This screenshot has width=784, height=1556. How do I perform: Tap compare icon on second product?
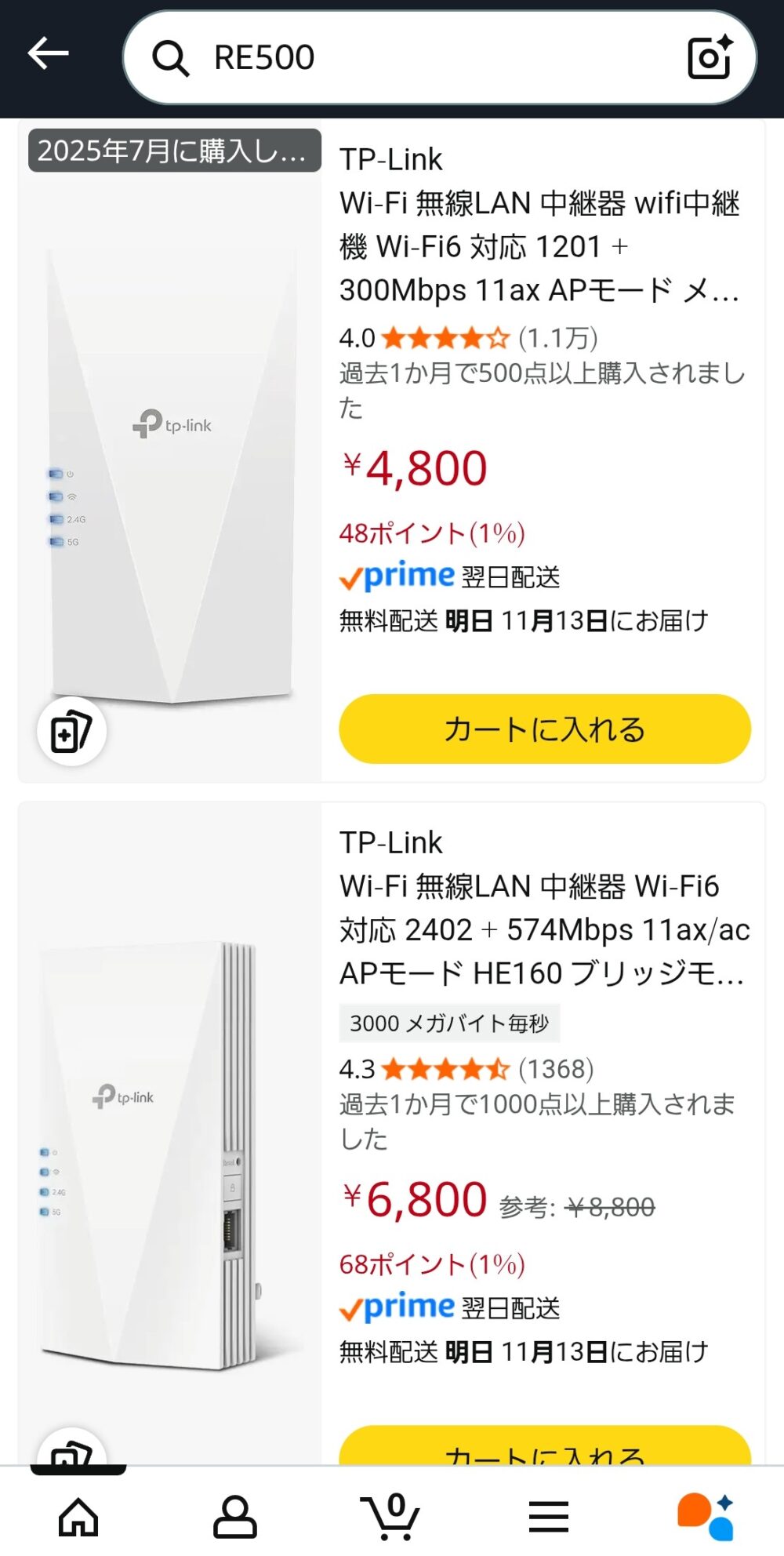click(x=71, y=1452)
